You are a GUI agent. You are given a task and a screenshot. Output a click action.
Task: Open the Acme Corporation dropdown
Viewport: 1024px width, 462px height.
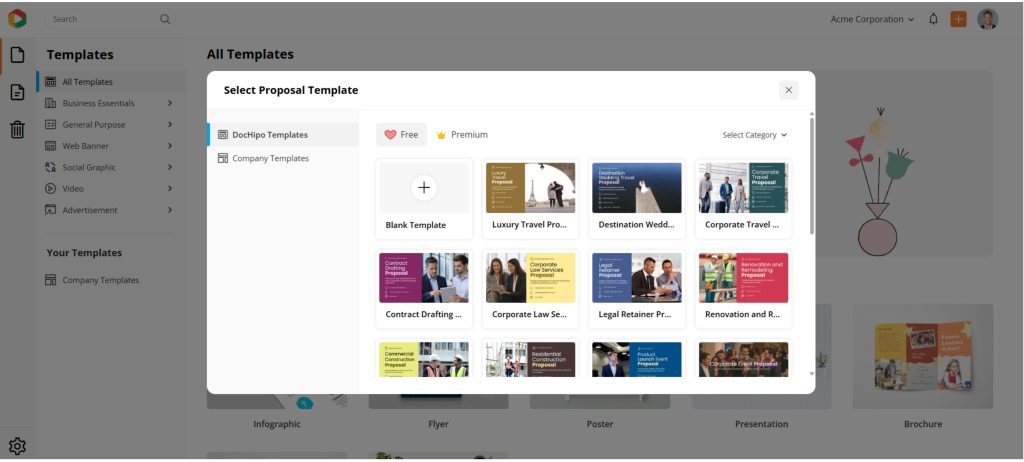[872, 19]
